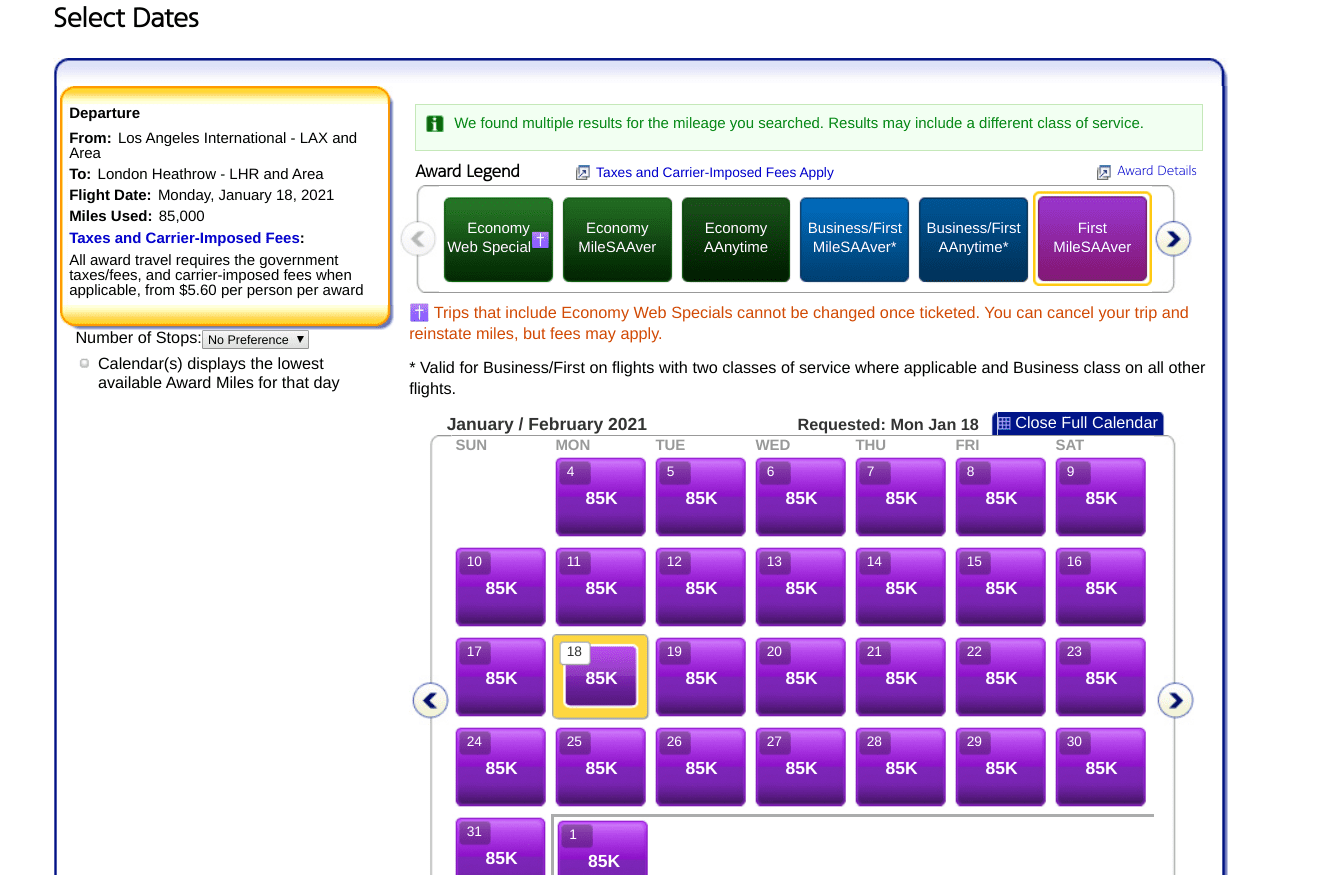Select Business/First MileSAAver award type
The height and width of the screenshot is (875, 1333).
855,238
